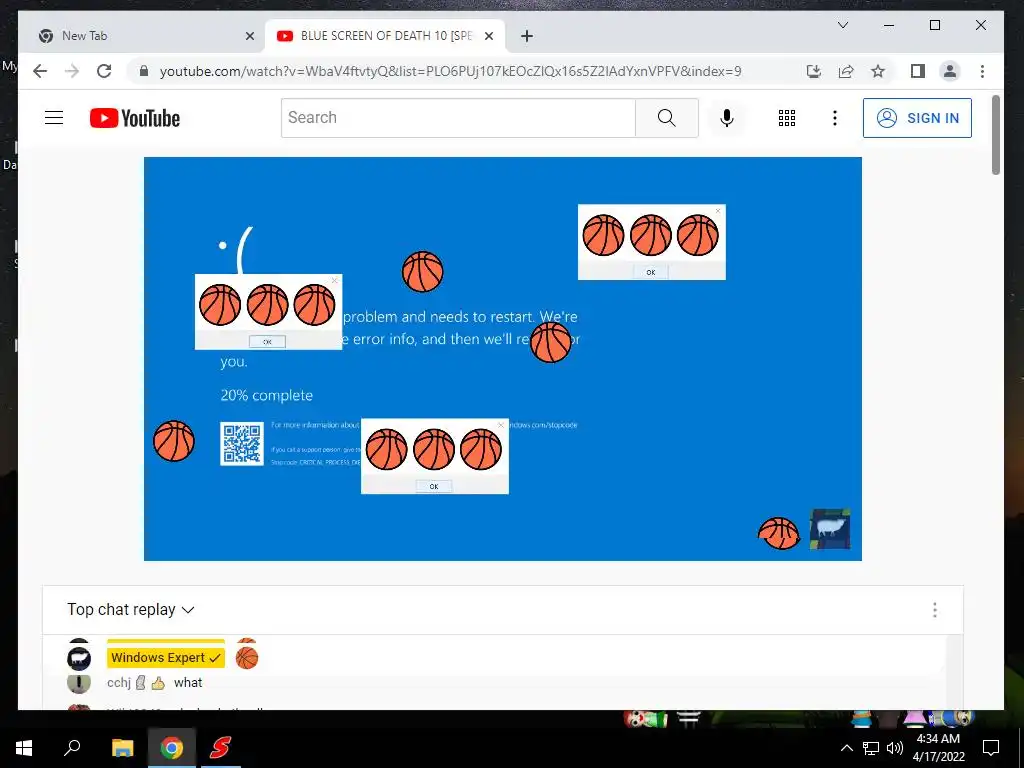Open chat options three-dot menu
Viewport: 1024px width, 768px height.
[x=935, y=609]
